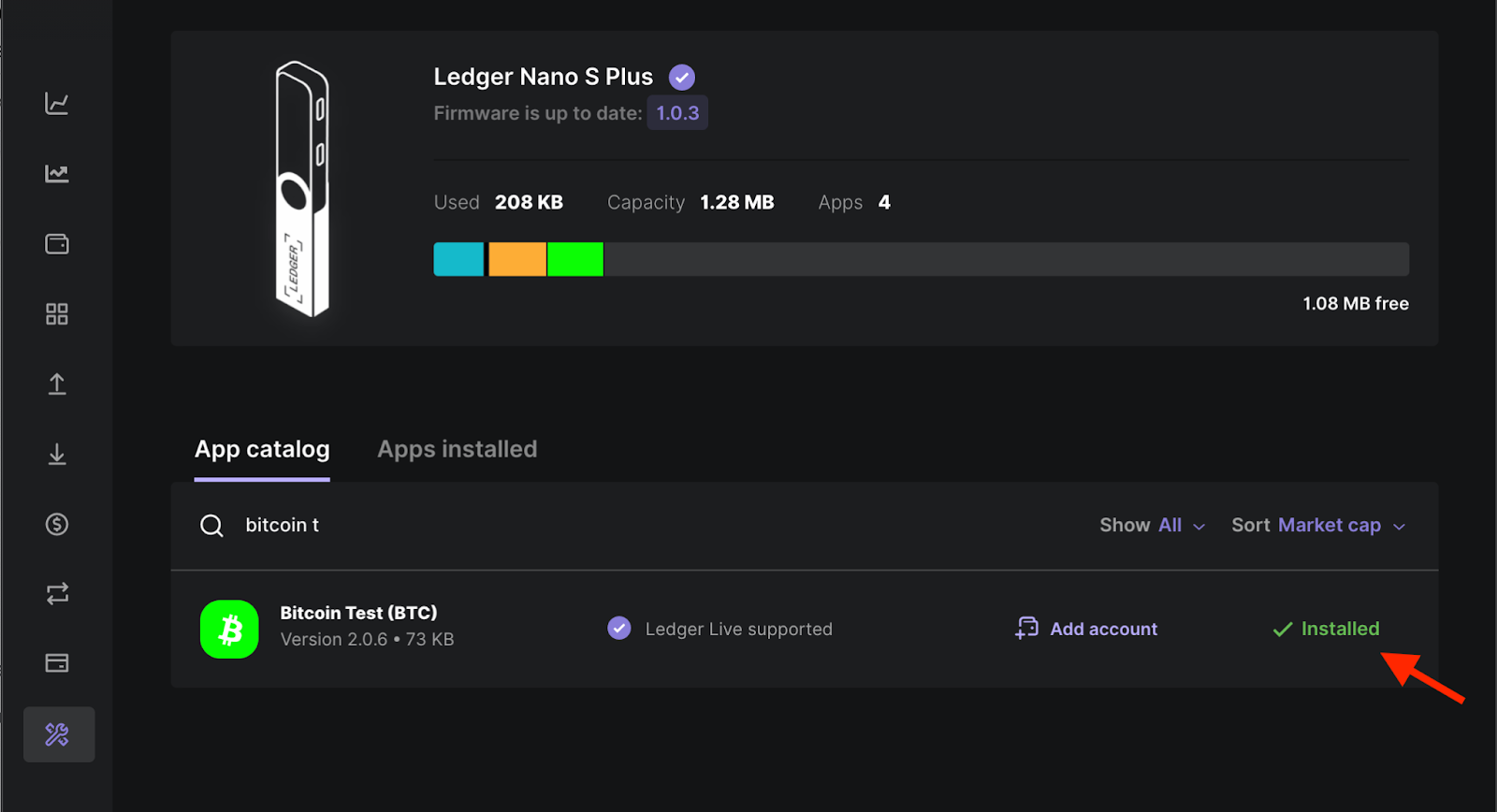
Task: Open the Card icon in sidebar
Action: click(x=57, y=663)
